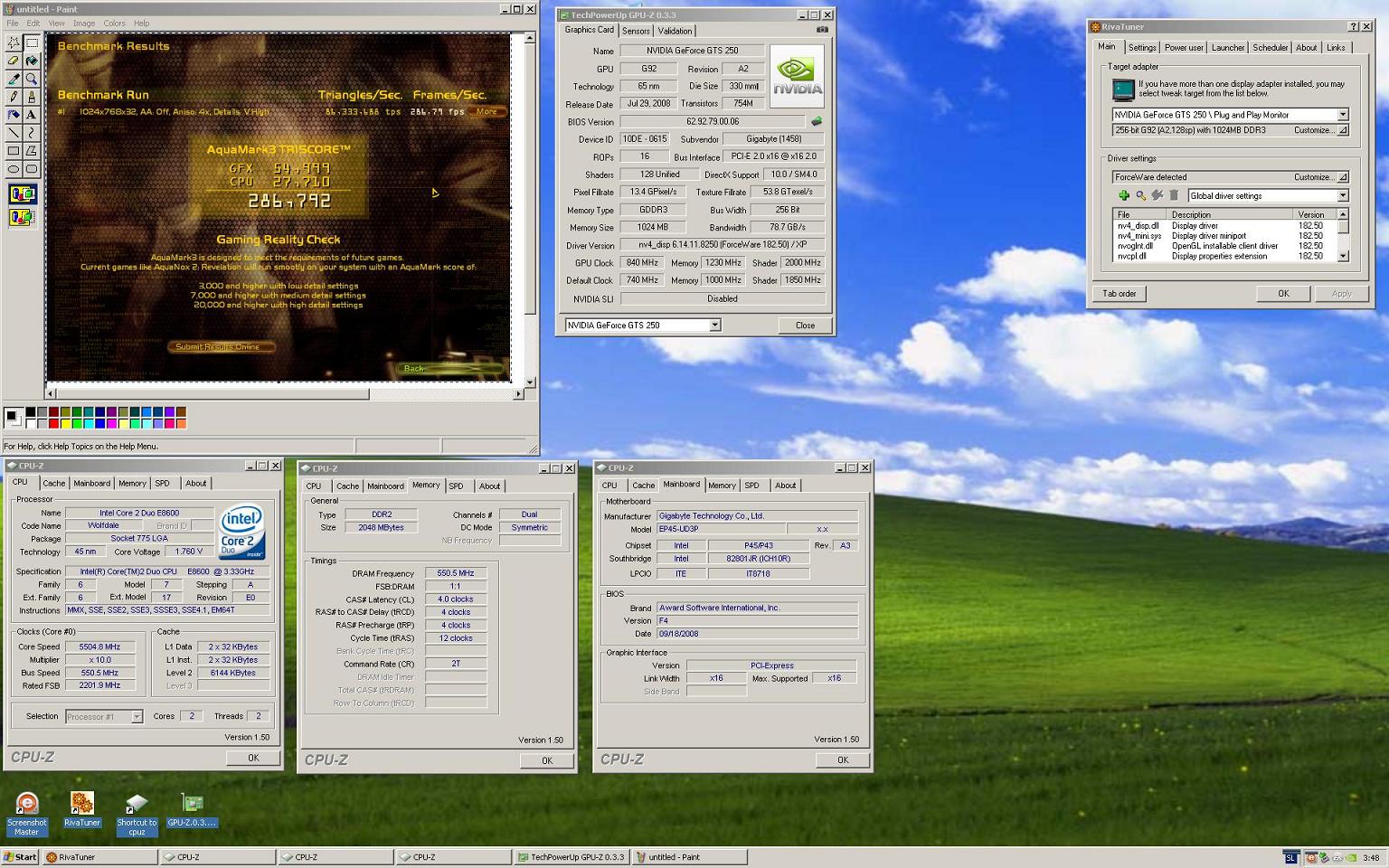
Task: Activate the Pick Color eyedropper tool
Action: click(x=14, y=79)
